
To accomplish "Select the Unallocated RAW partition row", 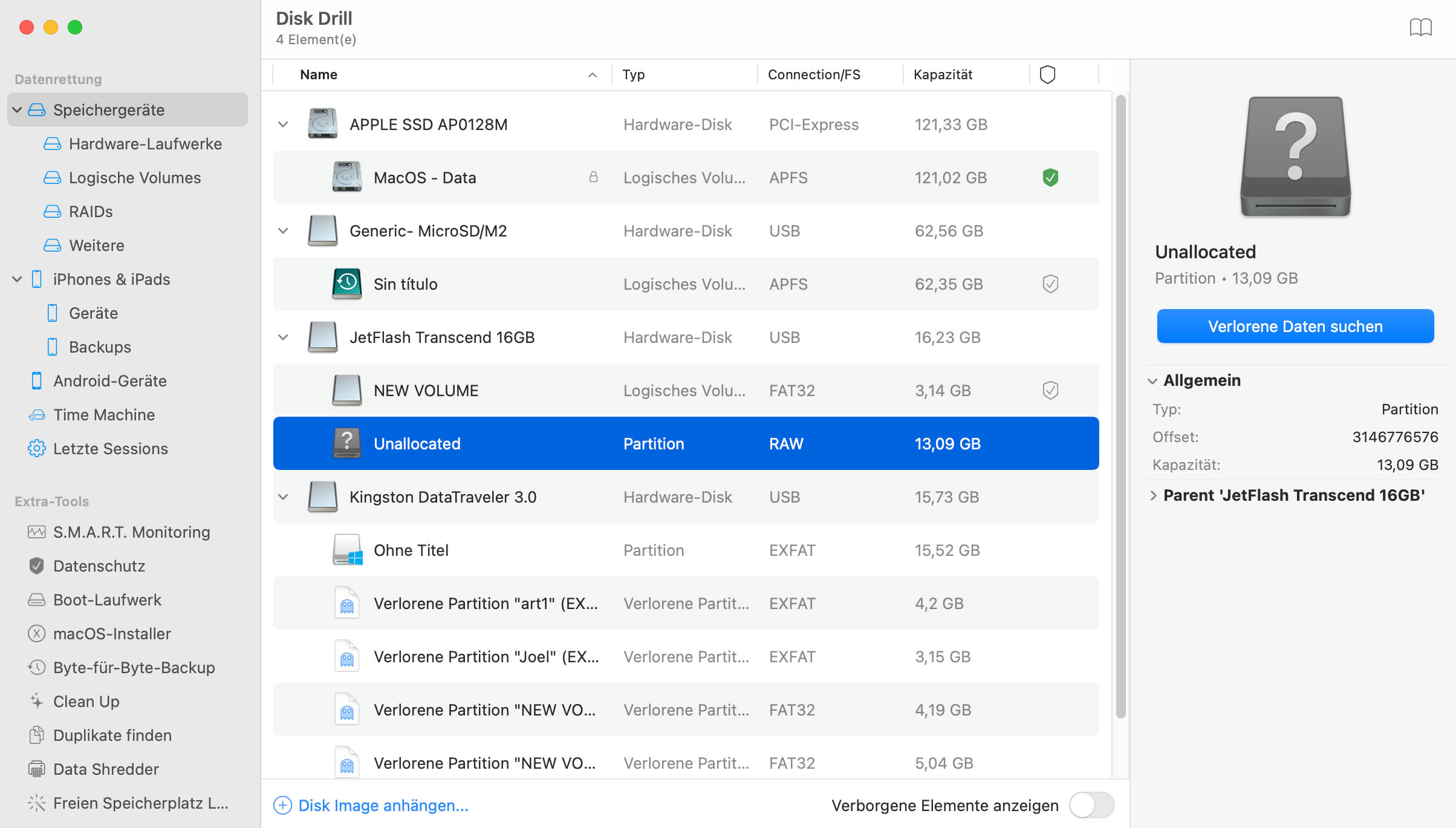I will [x=686, y=443].
